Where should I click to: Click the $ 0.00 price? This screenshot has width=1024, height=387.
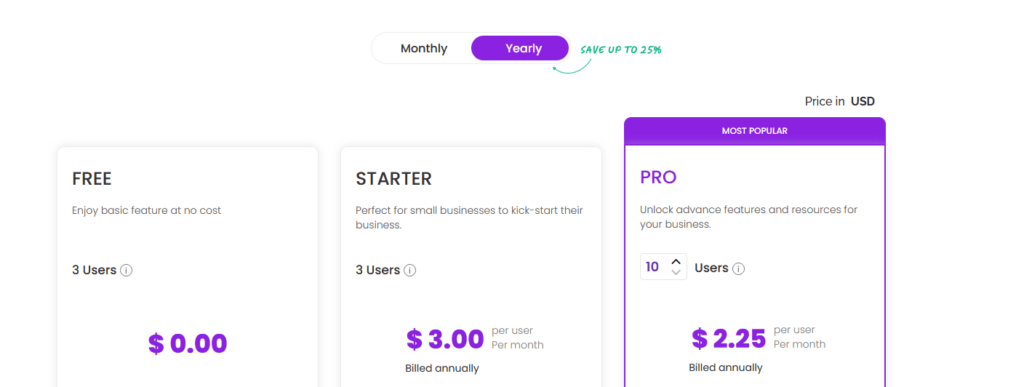187,343
